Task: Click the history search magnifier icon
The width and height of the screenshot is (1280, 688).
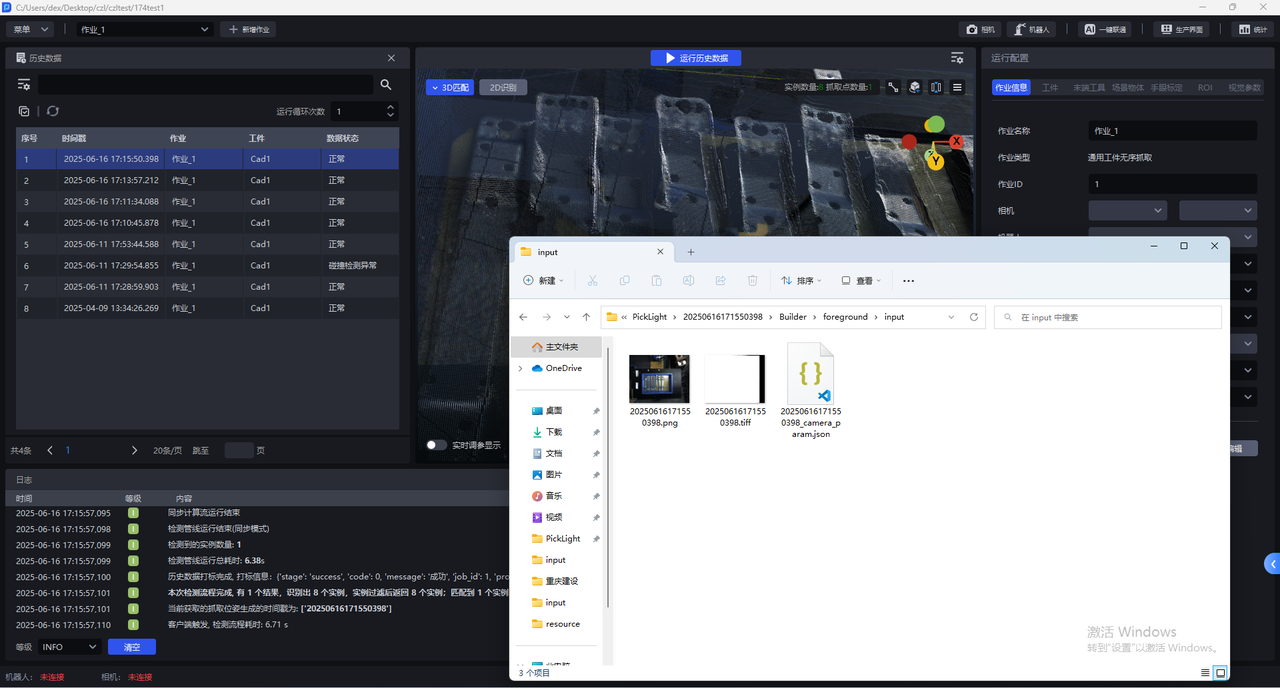Action: click(386, 85)
